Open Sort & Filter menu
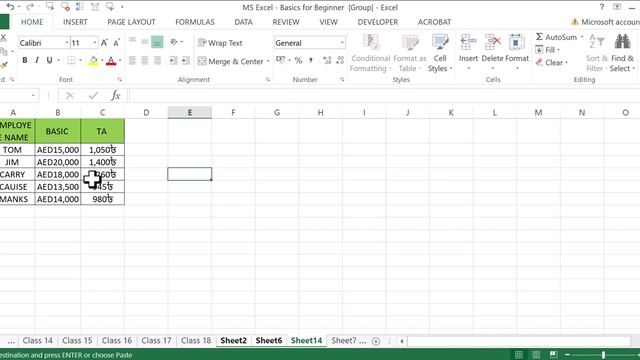The width and height of the screenshot is (640, 360). [x=597, y=53]
